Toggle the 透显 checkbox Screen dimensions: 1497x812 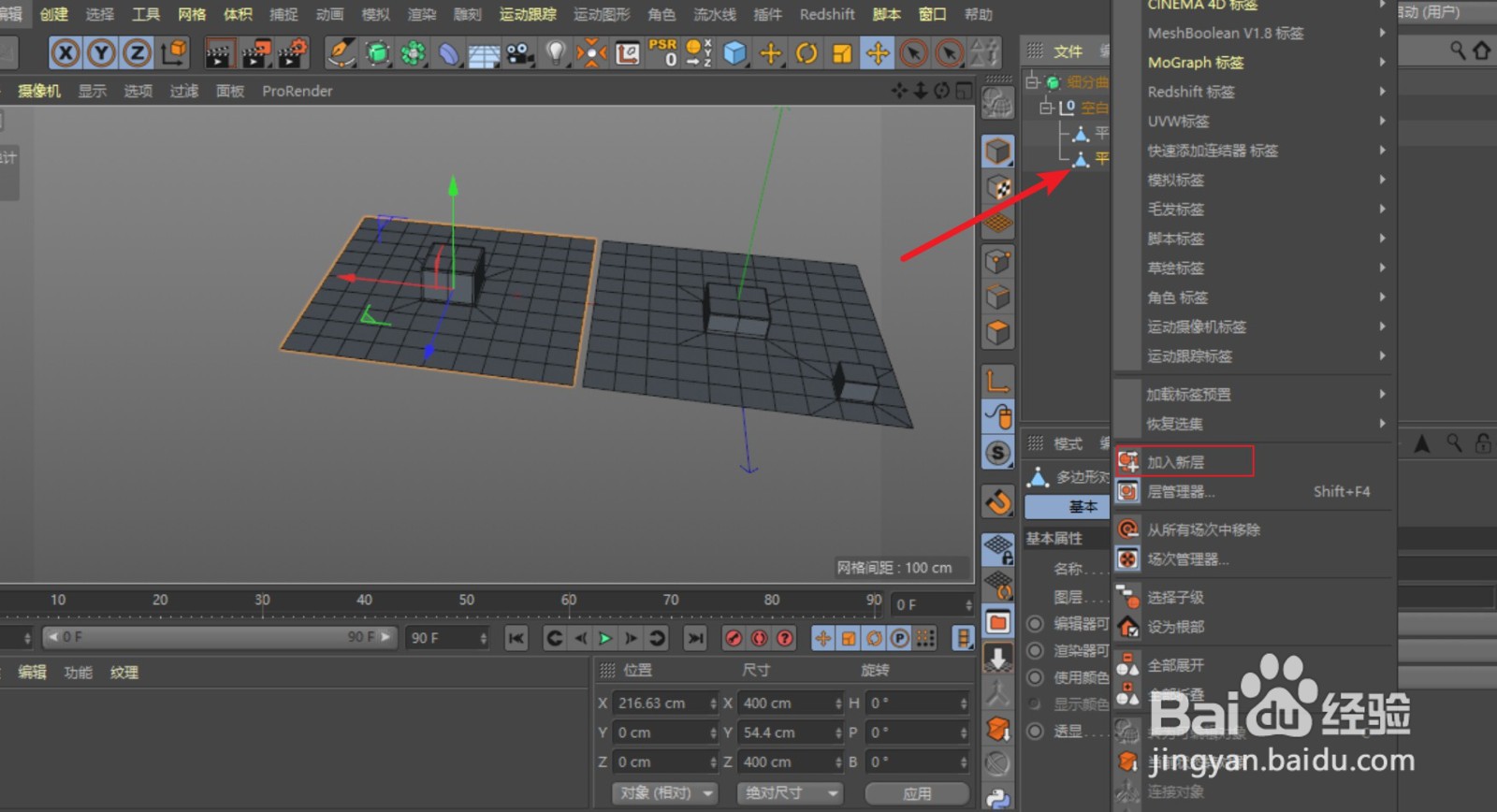click(1035, 732)
